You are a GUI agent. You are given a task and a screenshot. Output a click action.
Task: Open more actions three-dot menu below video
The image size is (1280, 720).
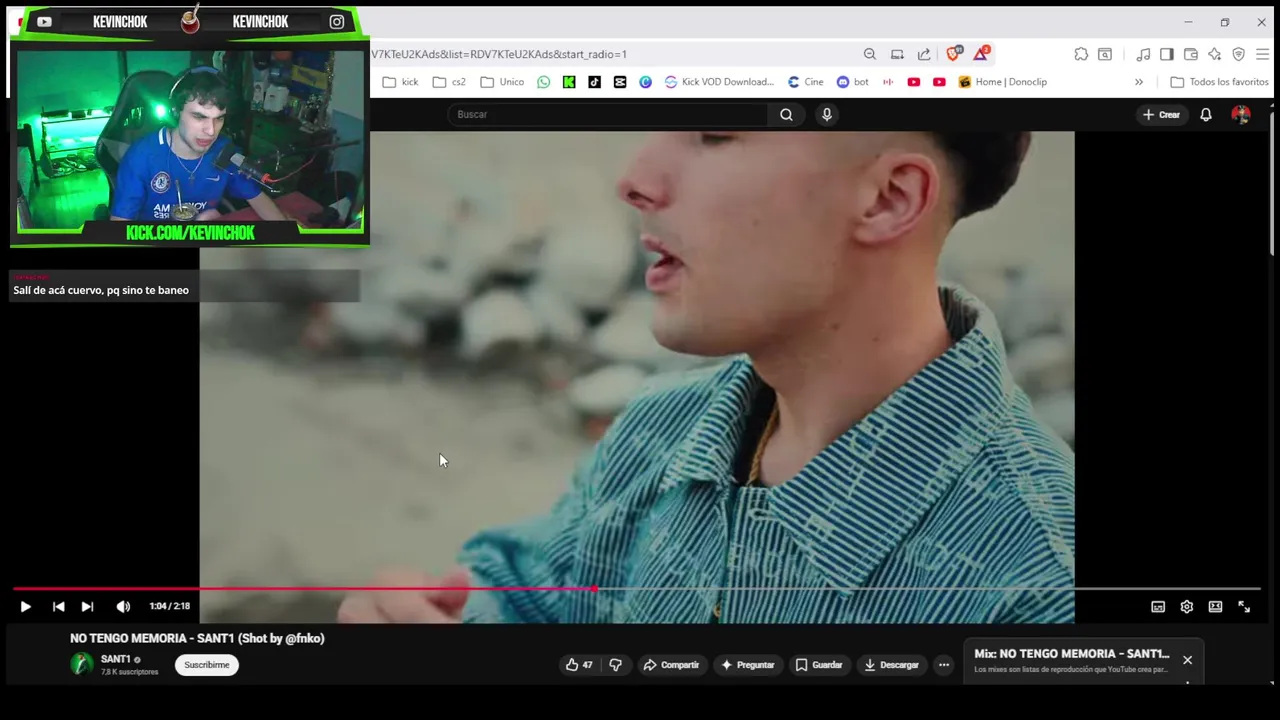point(944,665)
